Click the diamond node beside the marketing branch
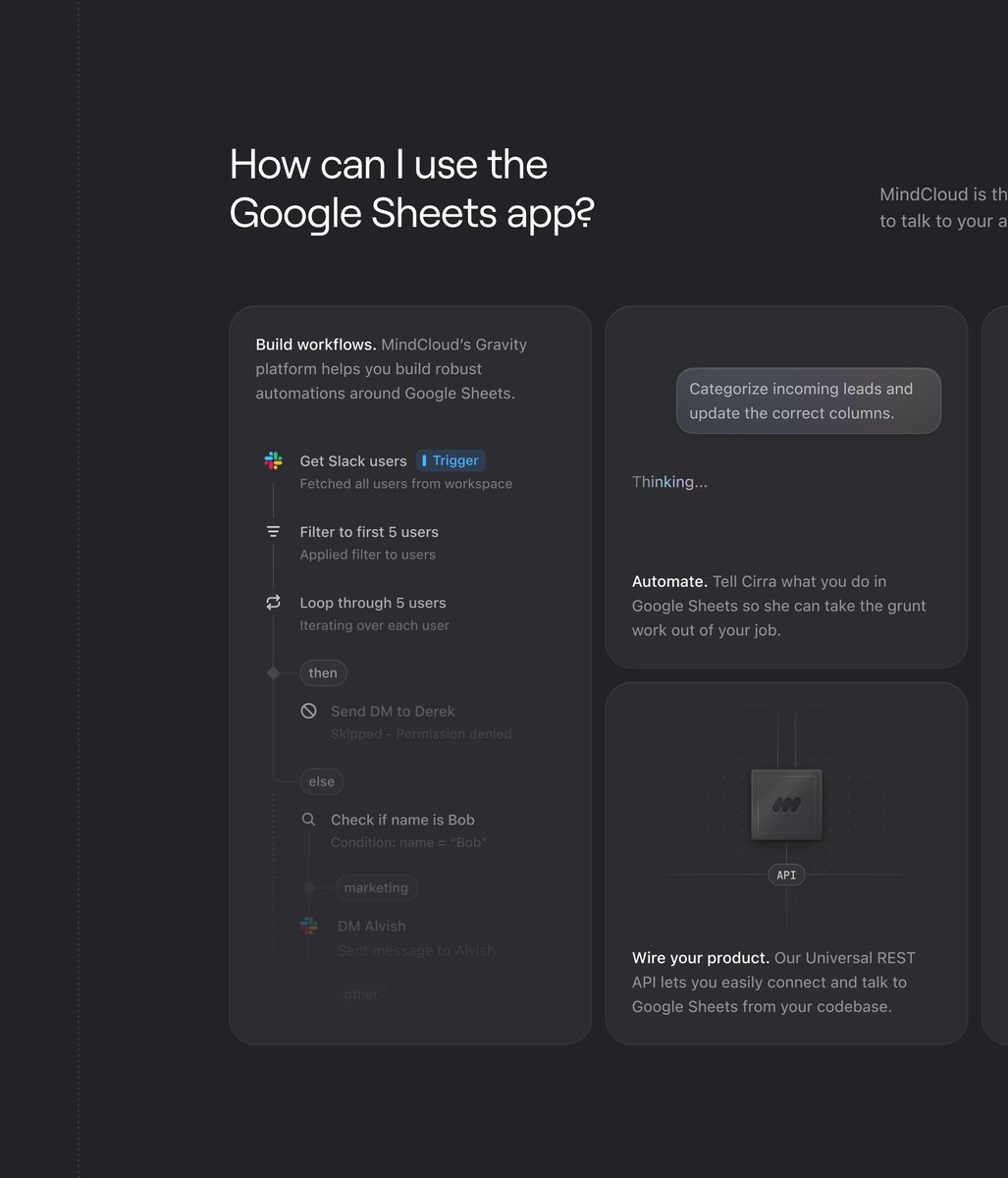This screenshot has height=1178, width=1008. [x=308, y=887]
